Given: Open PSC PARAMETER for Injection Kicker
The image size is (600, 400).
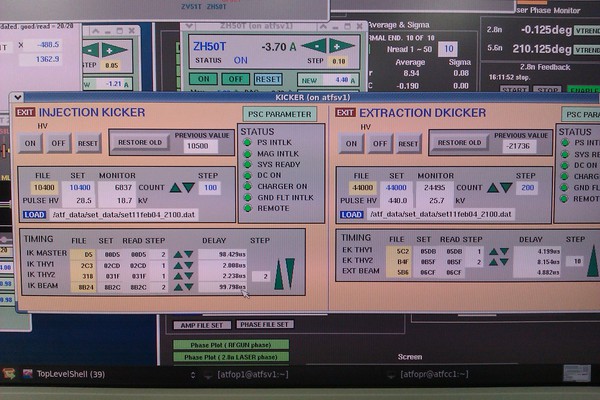Looking at the screenshot, I should [280, 114].
